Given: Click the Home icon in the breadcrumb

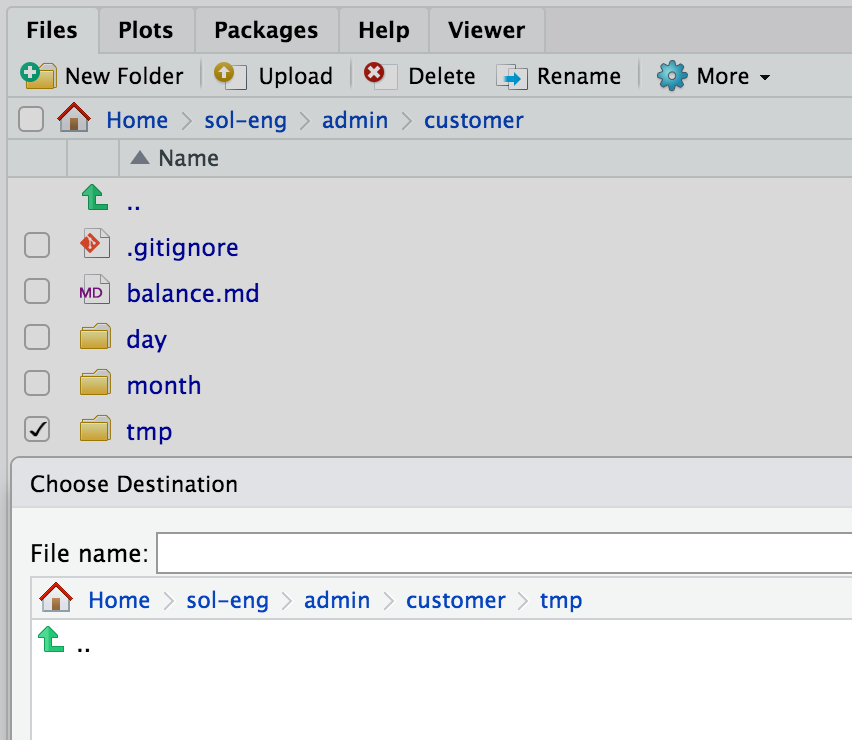Looking at the screenshot, I should (x=74, y=118).
